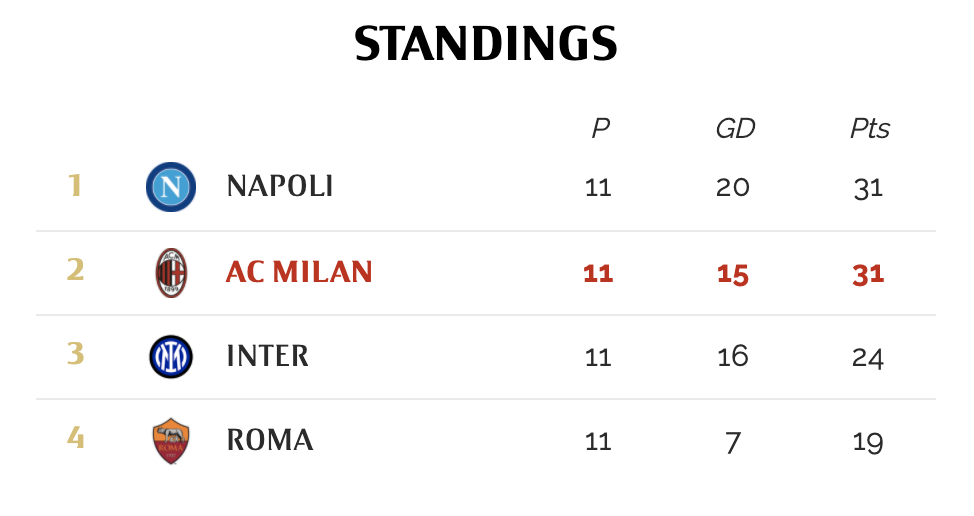974x516 pixels.
Task: Open the AC MILAN team link
Action: click(x=299, y=272)
